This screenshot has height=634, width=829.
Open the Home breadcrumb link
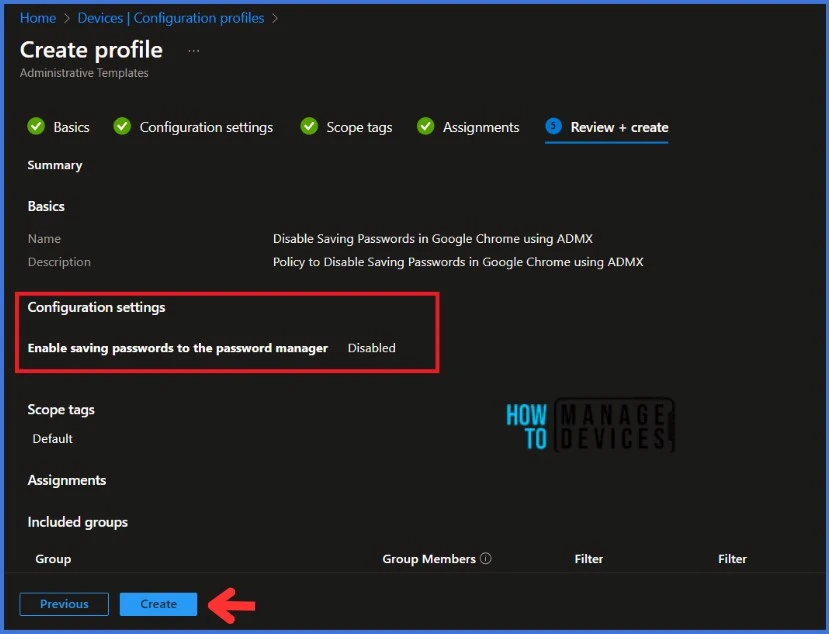[38, 18]
